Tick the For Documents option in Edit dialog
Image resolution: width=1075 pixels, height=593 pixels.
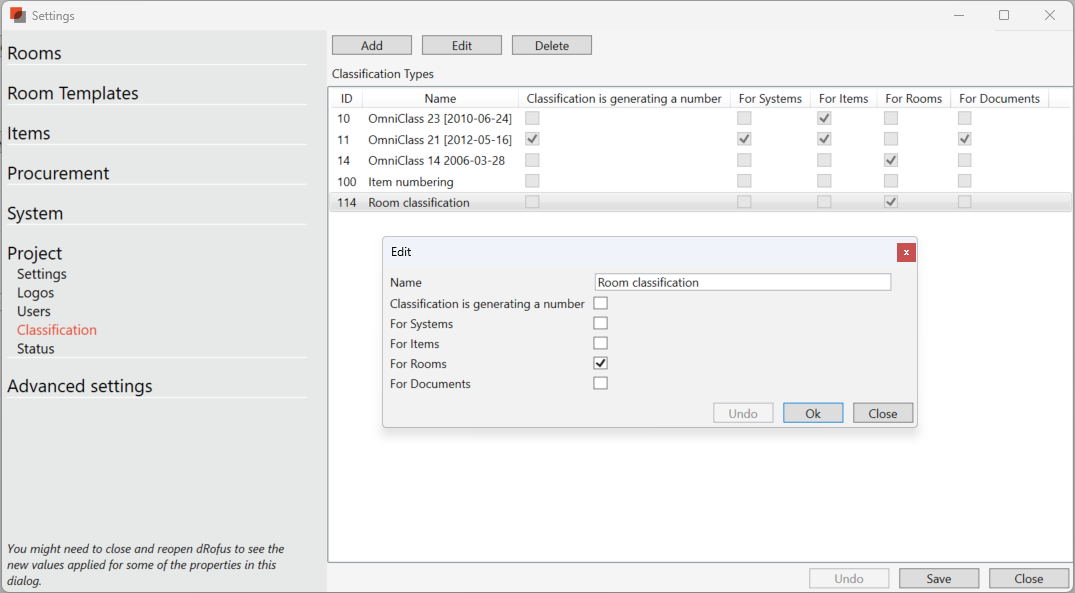600,383
